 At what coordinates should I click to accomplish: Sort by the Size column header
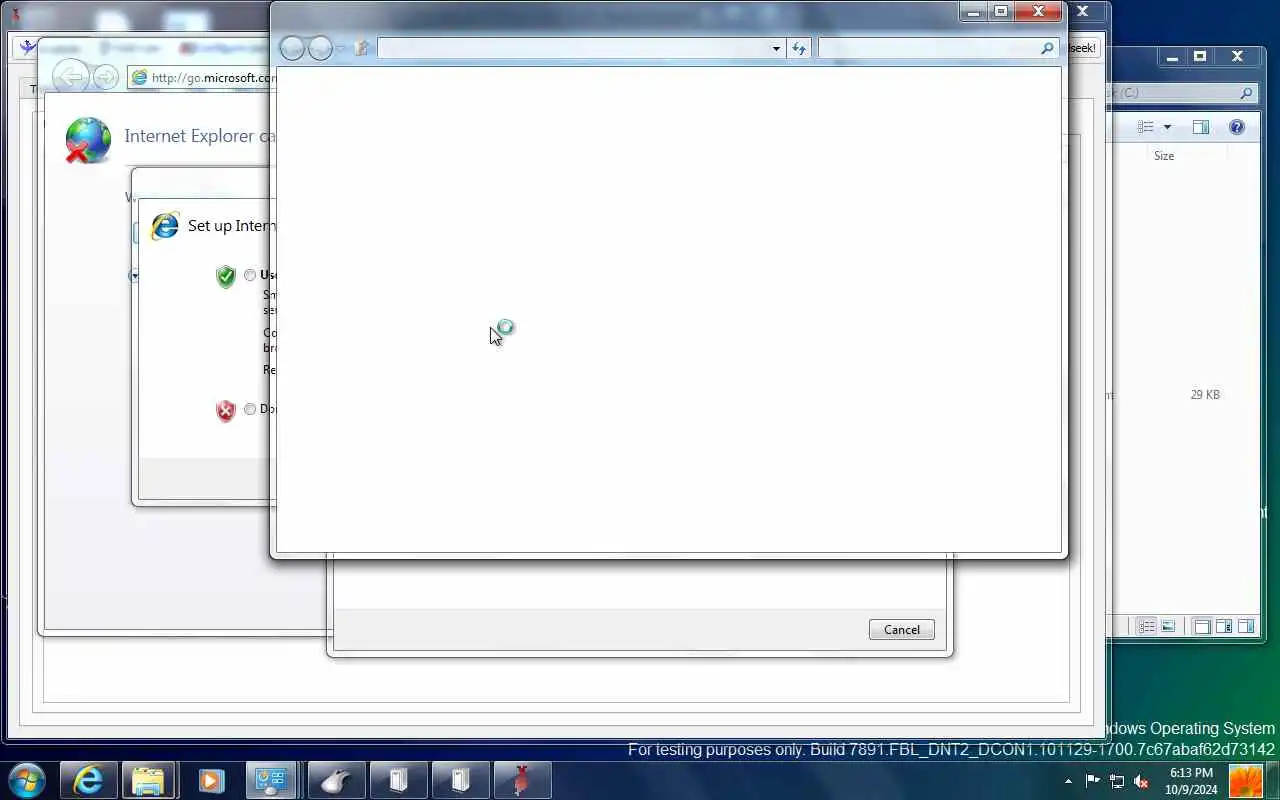click(x=1164, y=156)
